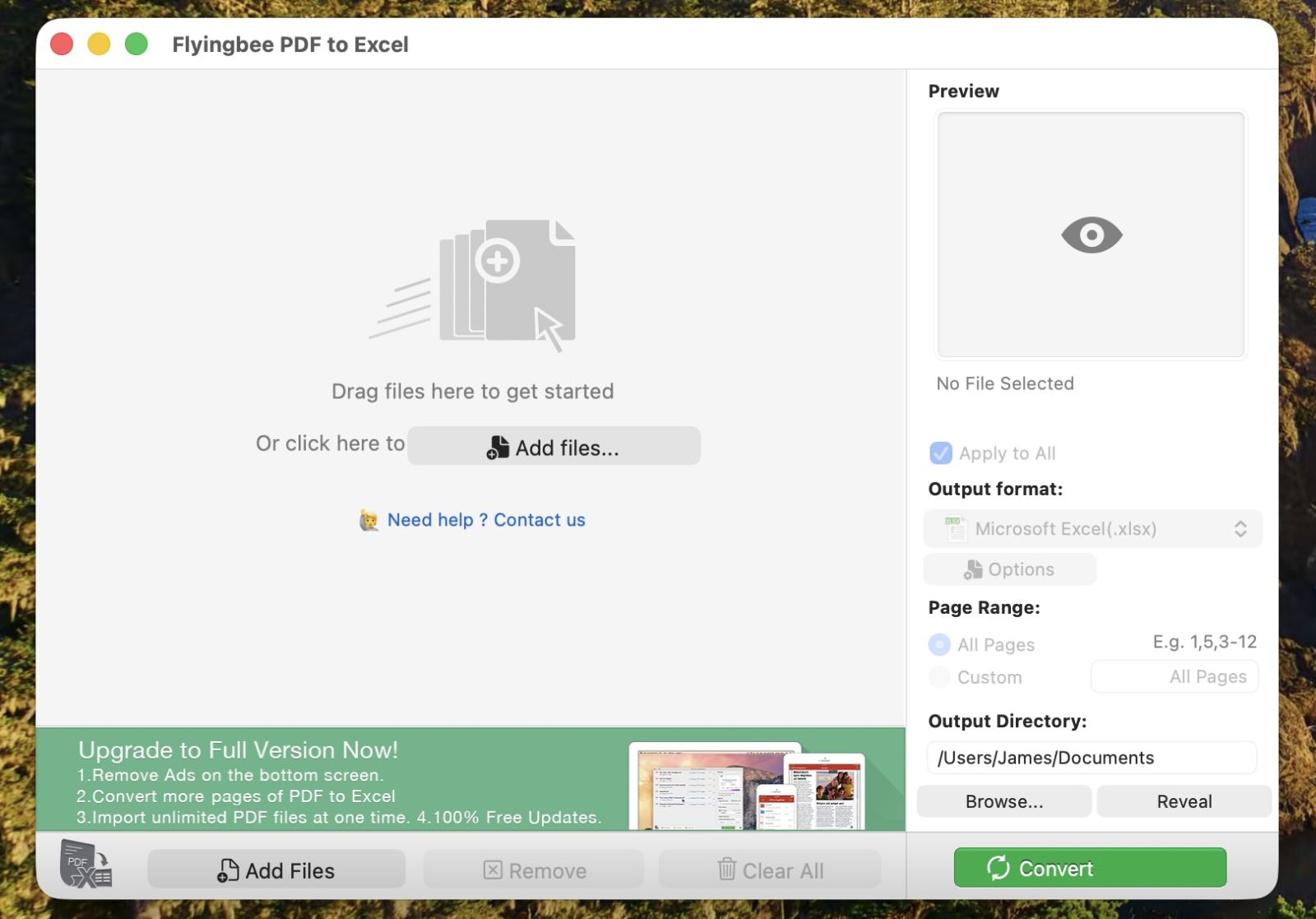Click the help agent emoji icon
Image resolution: width=1316 pixels, height=919 pixels.
[368, 520]
